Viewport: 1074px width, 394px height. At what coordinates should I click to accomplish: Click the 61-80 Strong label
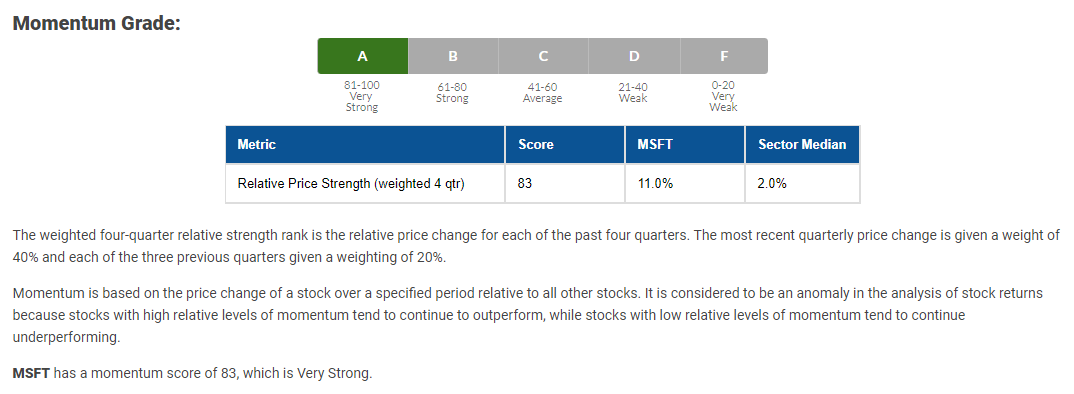point(452,93)
